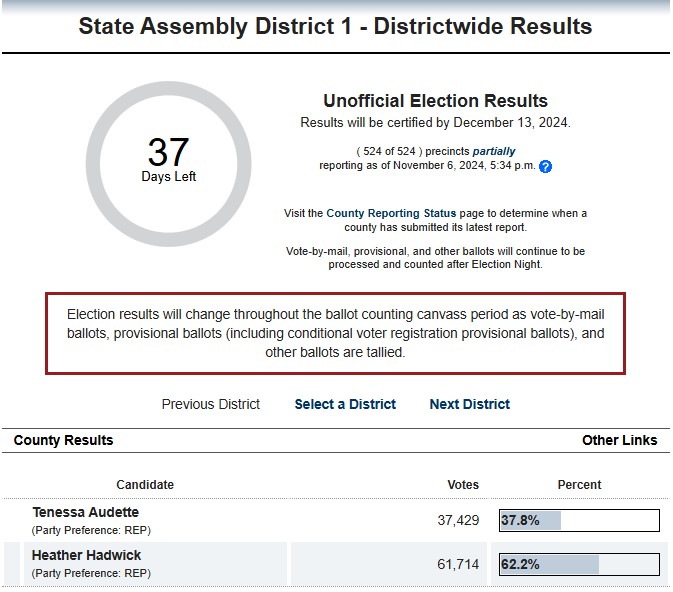Click the Votes column header

pyautogui.click(x=463, y=484)
